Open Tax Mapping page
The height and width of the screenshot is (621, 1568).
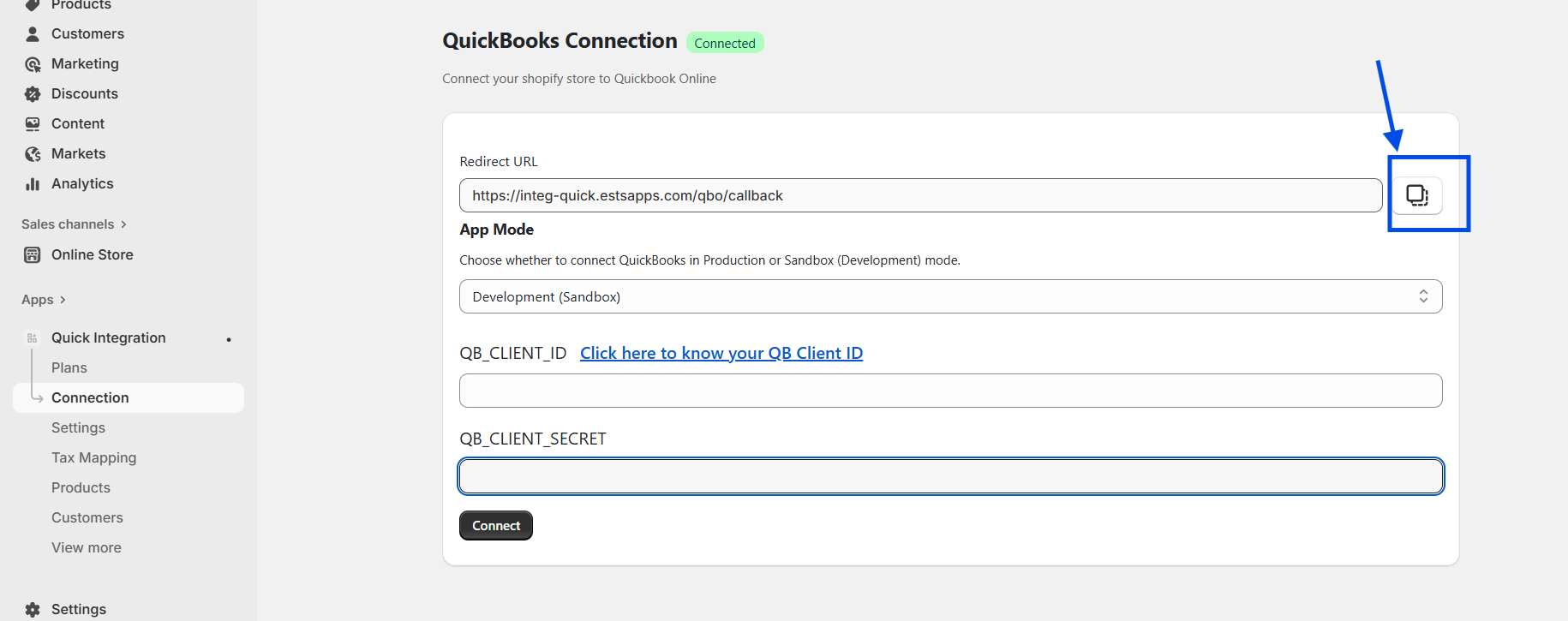pos(93,457)
